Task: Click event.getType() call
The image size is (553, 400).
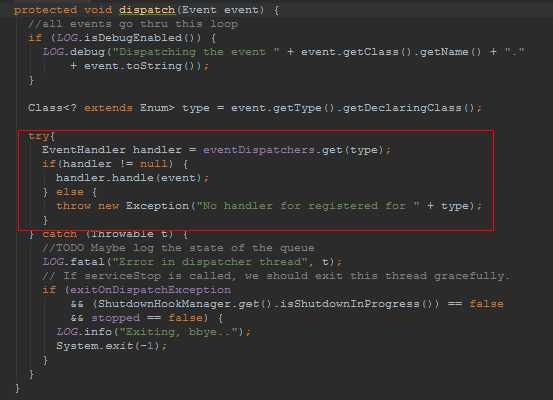Action: (x=282, y=108)
